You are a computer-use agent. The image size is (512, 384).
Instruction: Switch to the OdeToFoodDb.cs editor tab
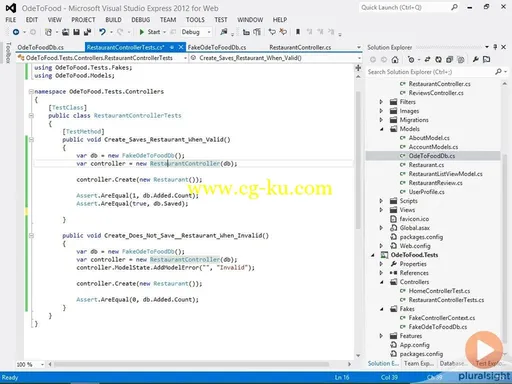(40, 47)
